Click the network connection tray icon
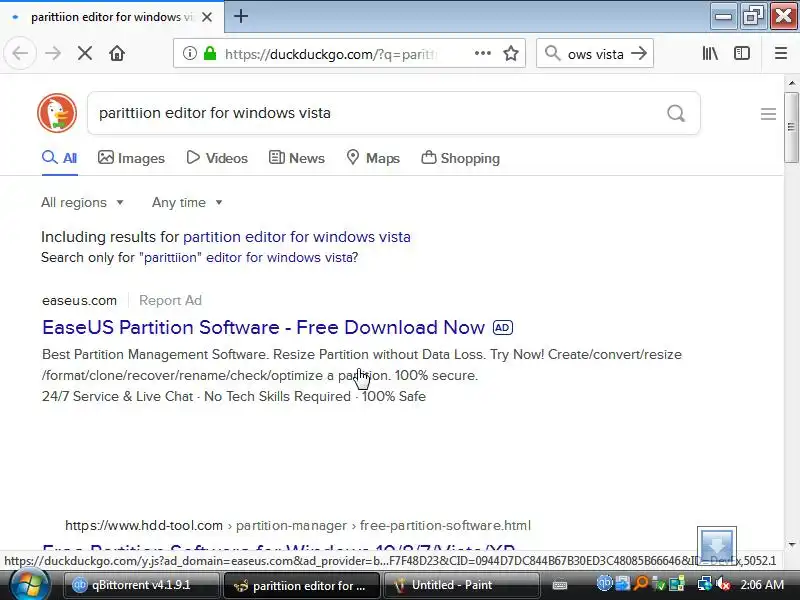The height and width of the screenshot is (600, 800). tap(705, 584)
